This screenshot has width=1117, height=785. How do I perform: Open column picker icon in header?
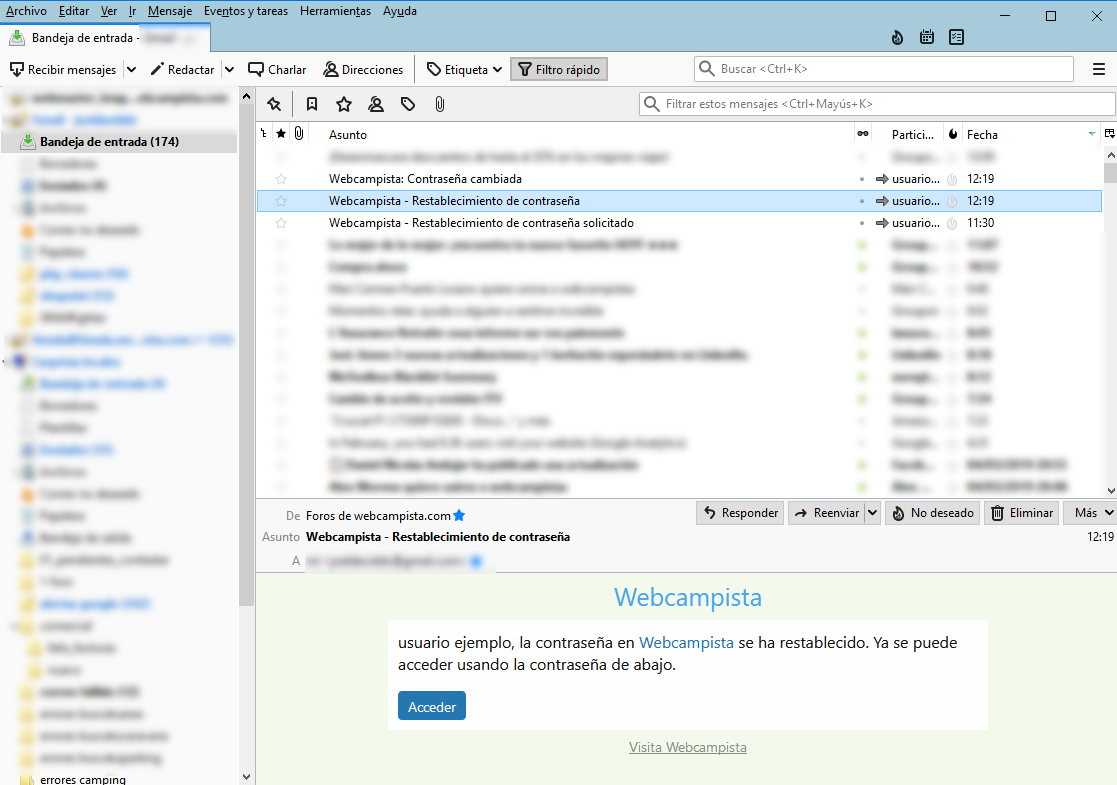(1109, 134)
